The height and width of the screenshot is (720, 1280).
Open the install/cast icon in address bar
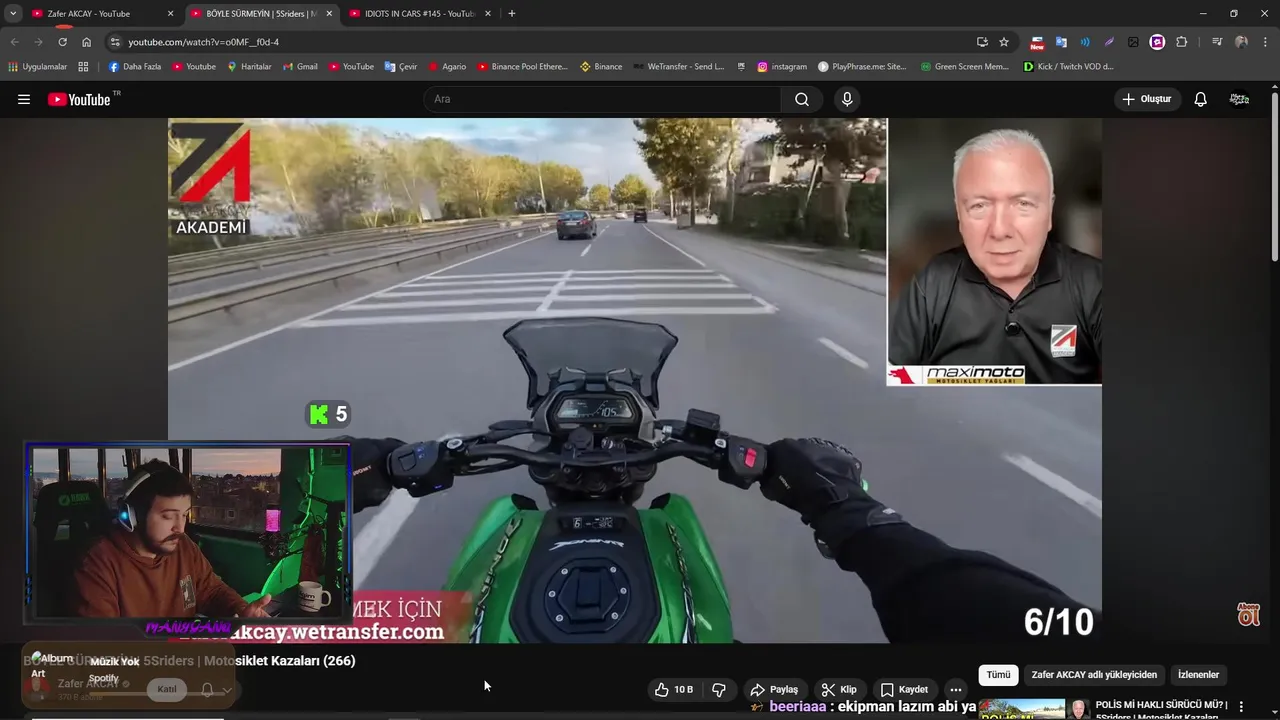(x=982, y=42)
